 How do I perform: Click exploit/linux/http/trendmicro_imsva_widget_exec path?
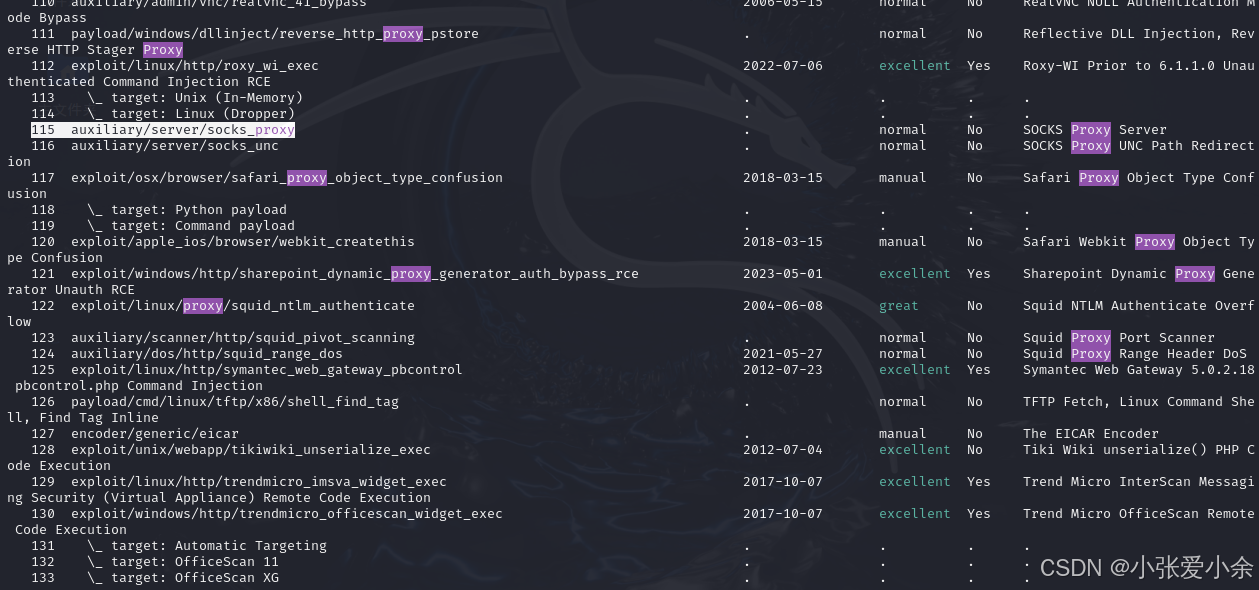click(259, 482)
